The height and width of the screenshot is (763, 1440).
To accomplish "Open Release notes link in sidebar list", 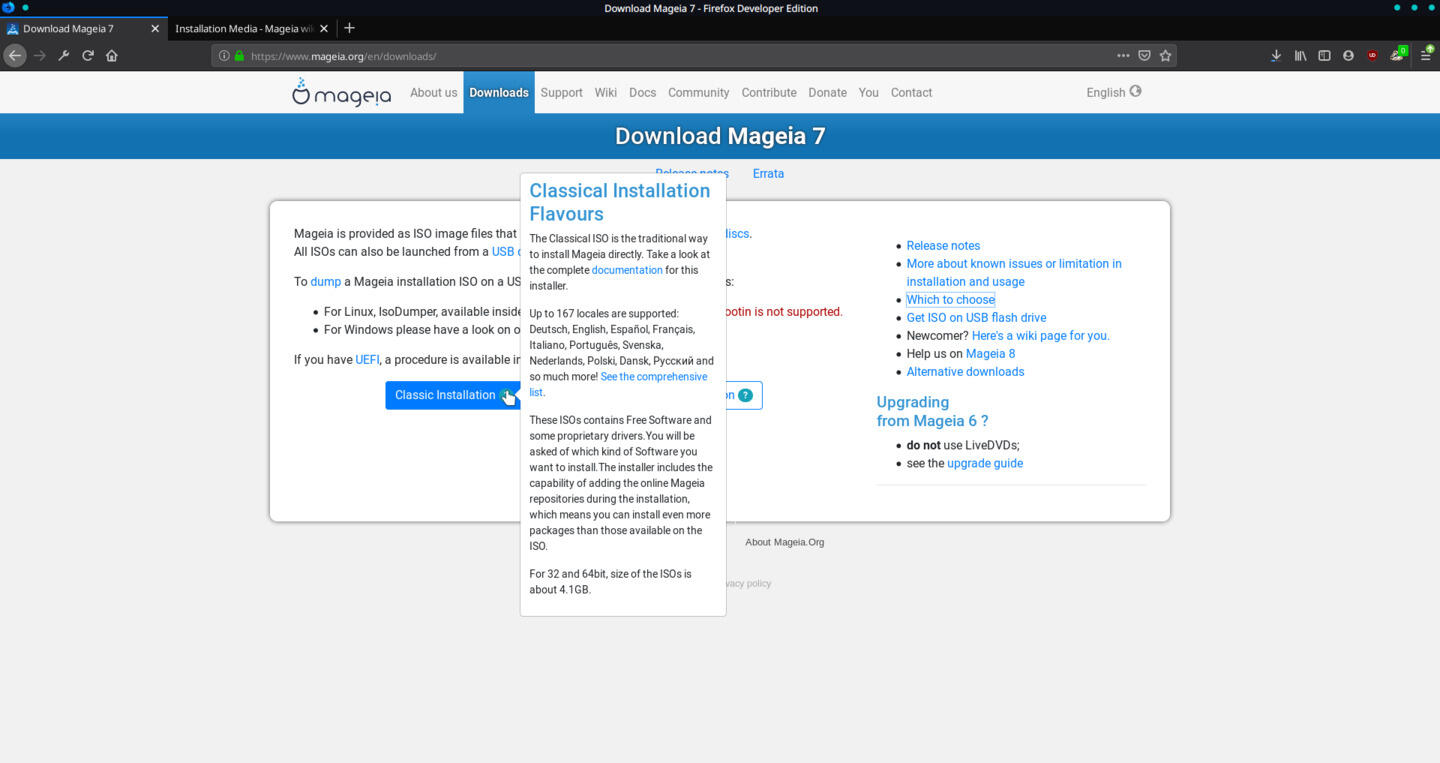I will pos(943,245).
